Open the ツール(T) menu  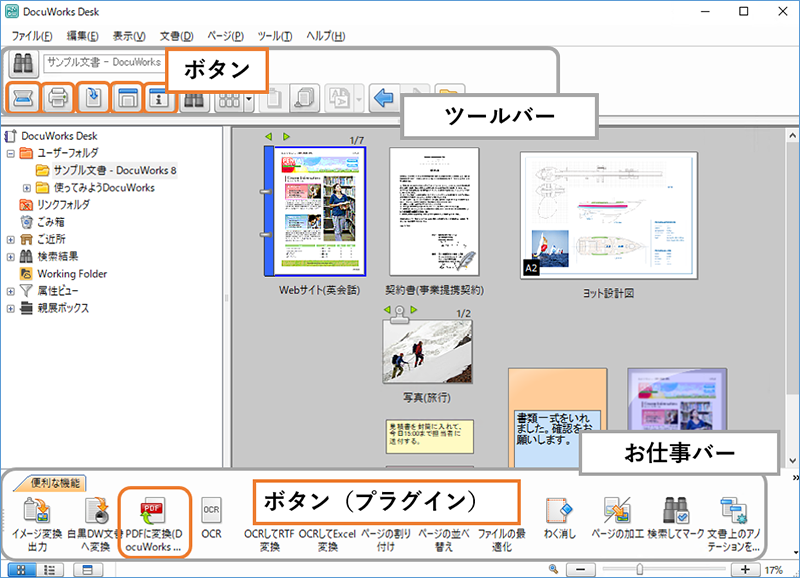click(275, 36)
